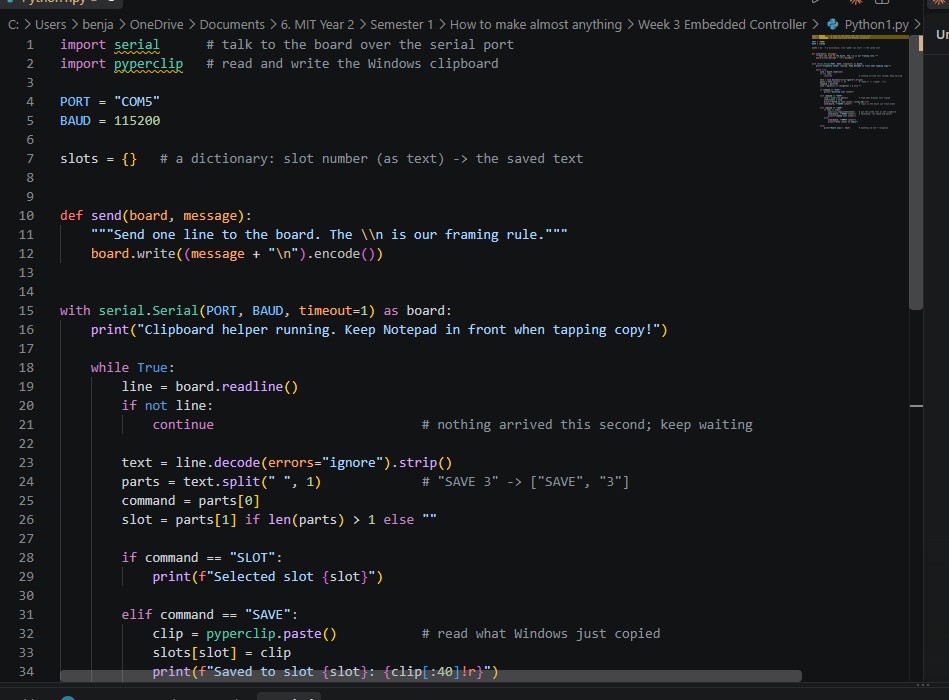Image resolution: width=949 pixels, height=700 pixels.
Task: Click the underlined 'serial' import on line 1
Action: coord(137,45)
